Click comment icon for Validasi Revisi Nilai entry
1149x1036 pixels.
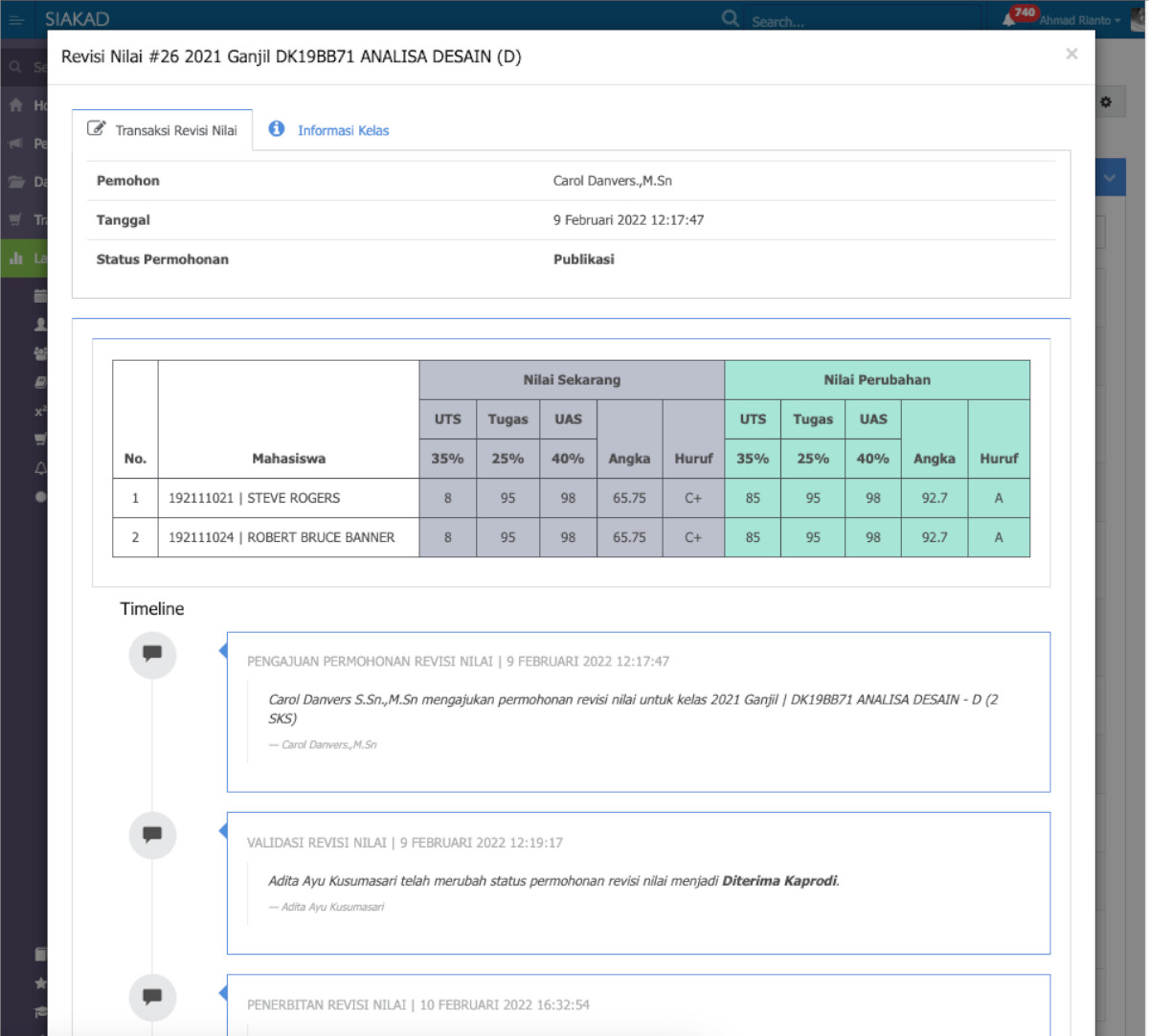tap(152, 834)
